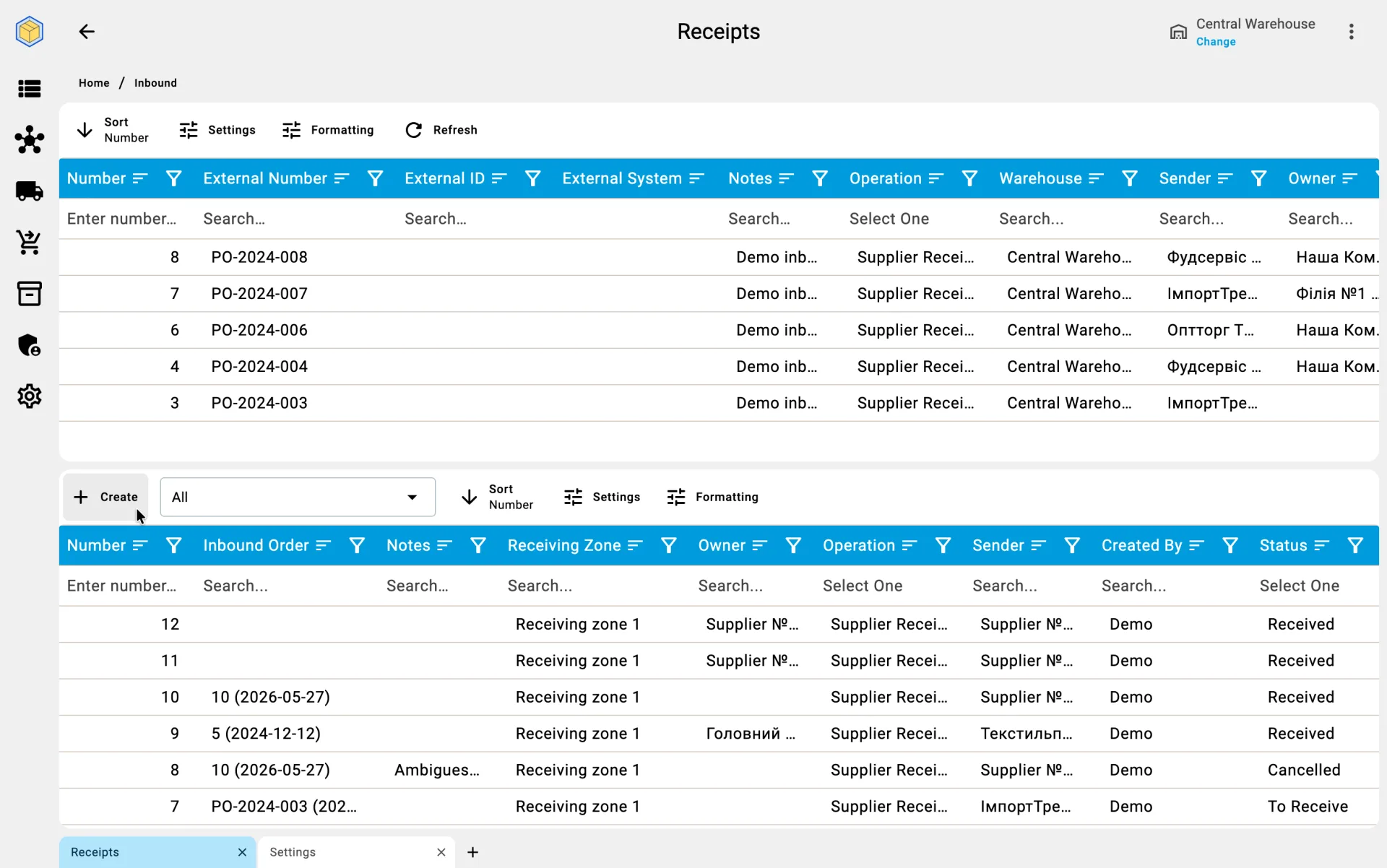Filter bottom table by Status column
The image size is (1387, 868).
tap(1355, 546)
